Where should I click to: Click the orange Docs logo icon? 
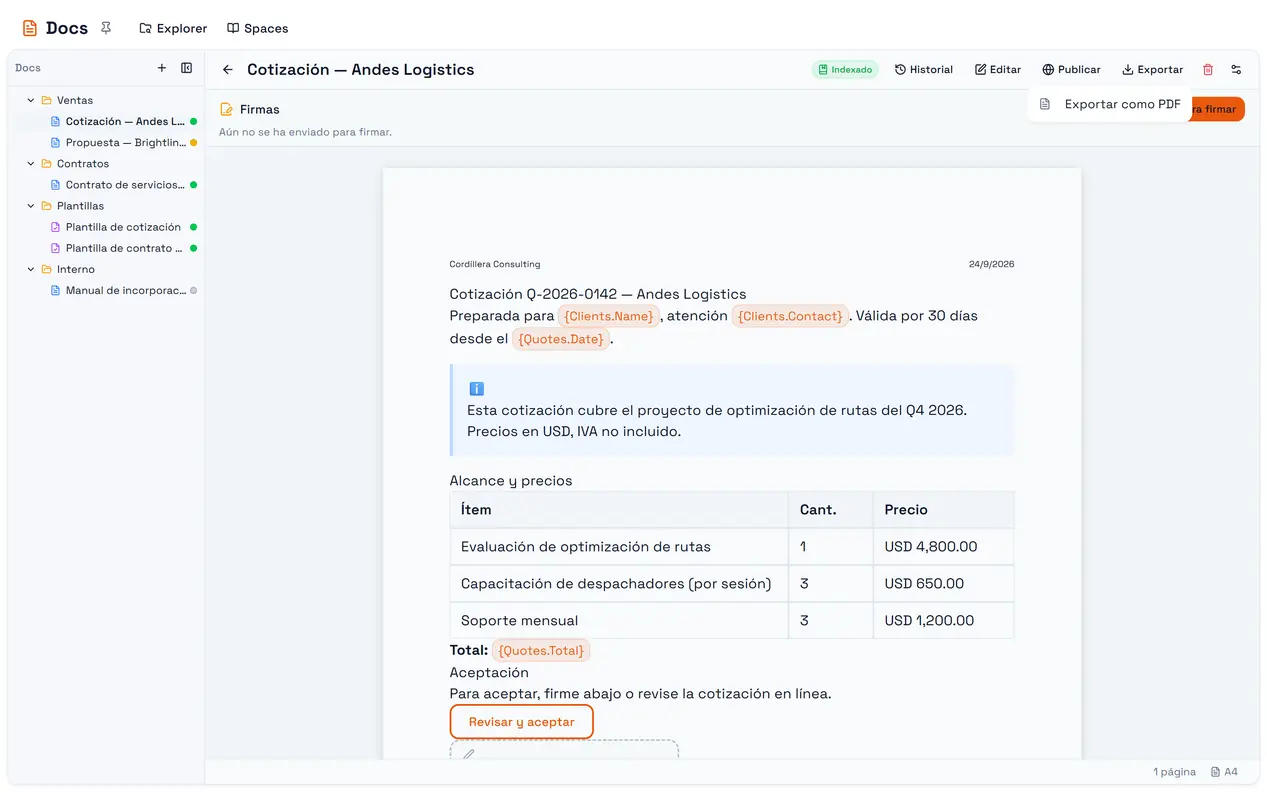[30, 28]
